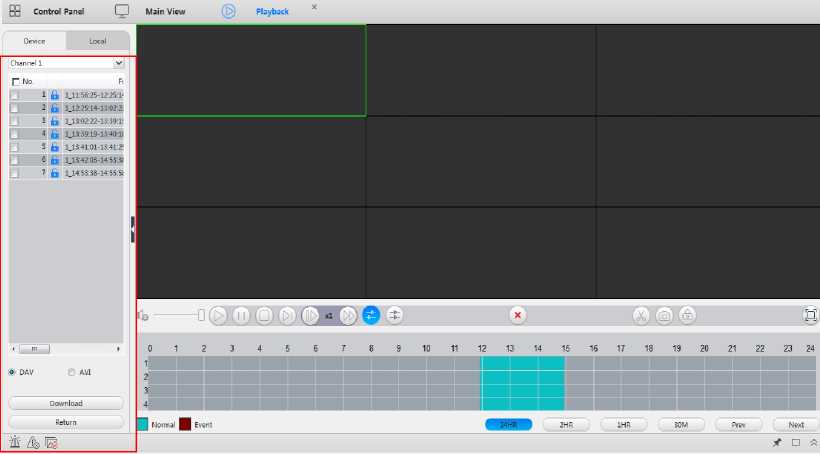
Task: Select the DAV format radio button
Action: 12,372
